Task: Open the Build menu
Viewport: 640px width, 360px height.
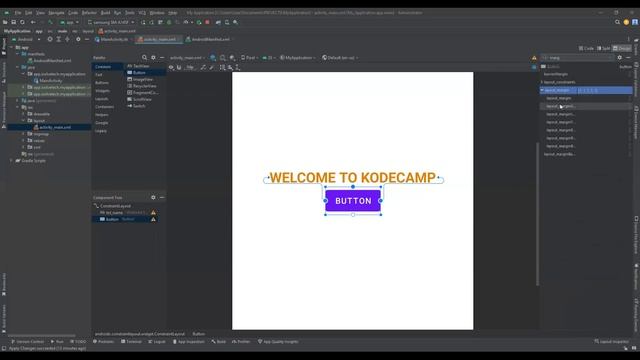Action: click(106, 13)
